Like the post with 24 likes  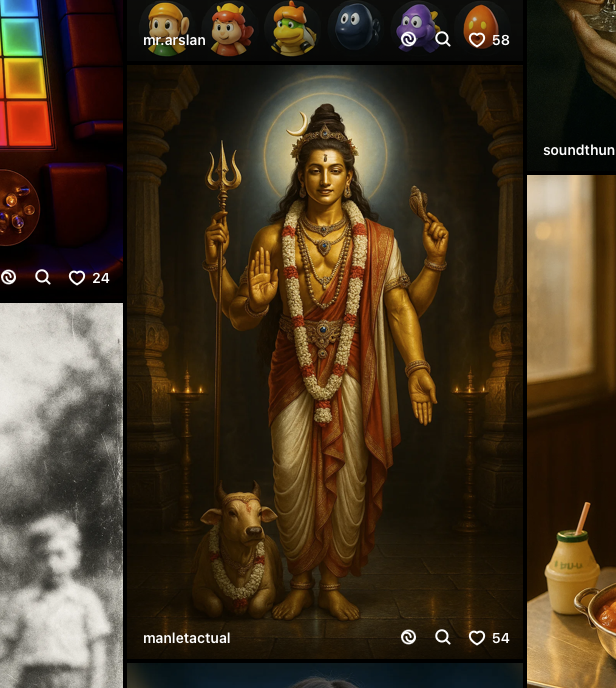(x=77, y=278)
